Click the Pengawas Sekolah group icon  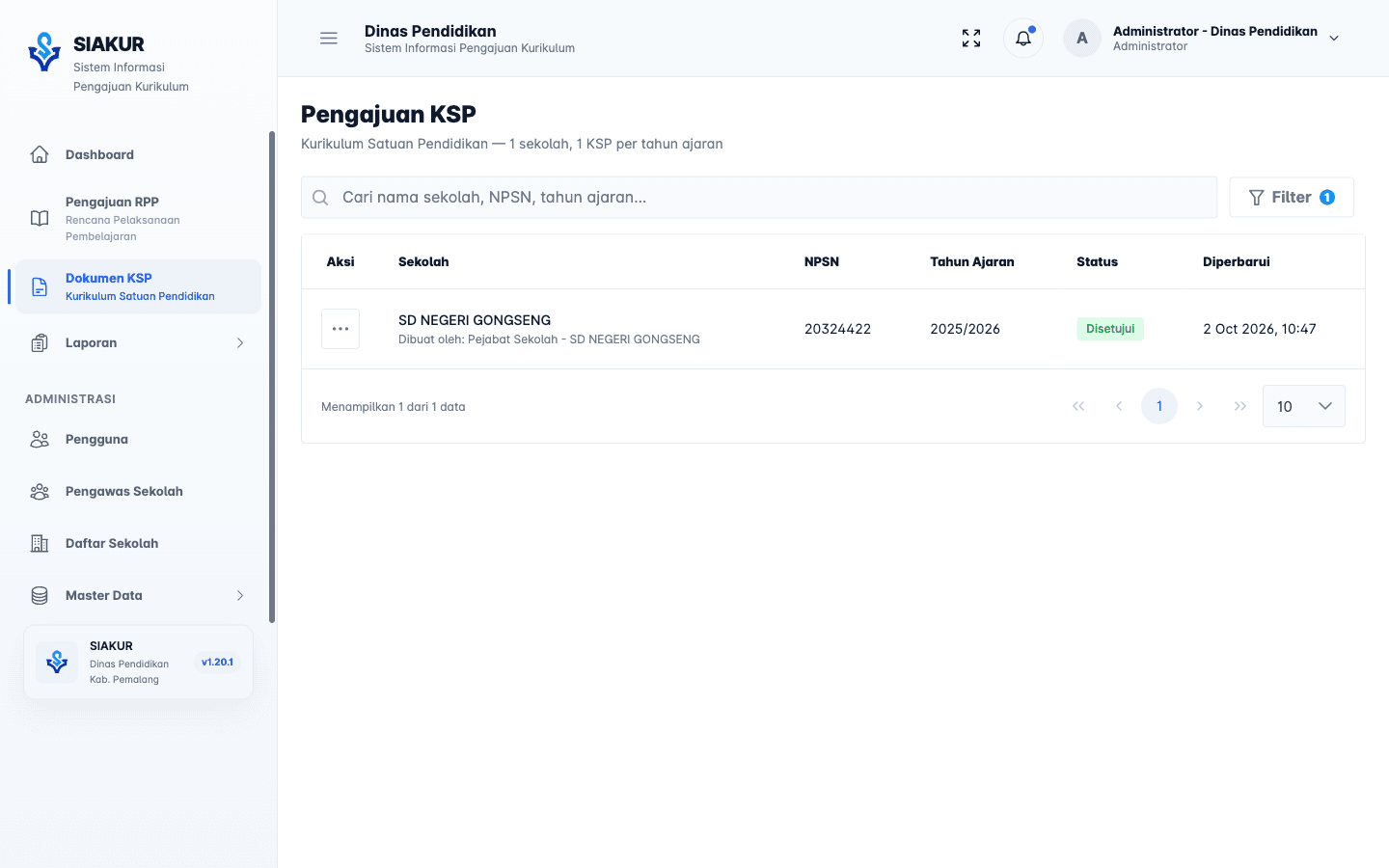pos(40,491)
